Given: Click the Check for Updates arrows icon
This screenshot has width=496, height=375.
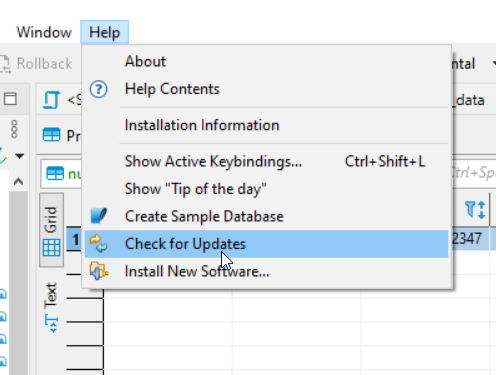Looking at the screenshot, I should [99, 243].
